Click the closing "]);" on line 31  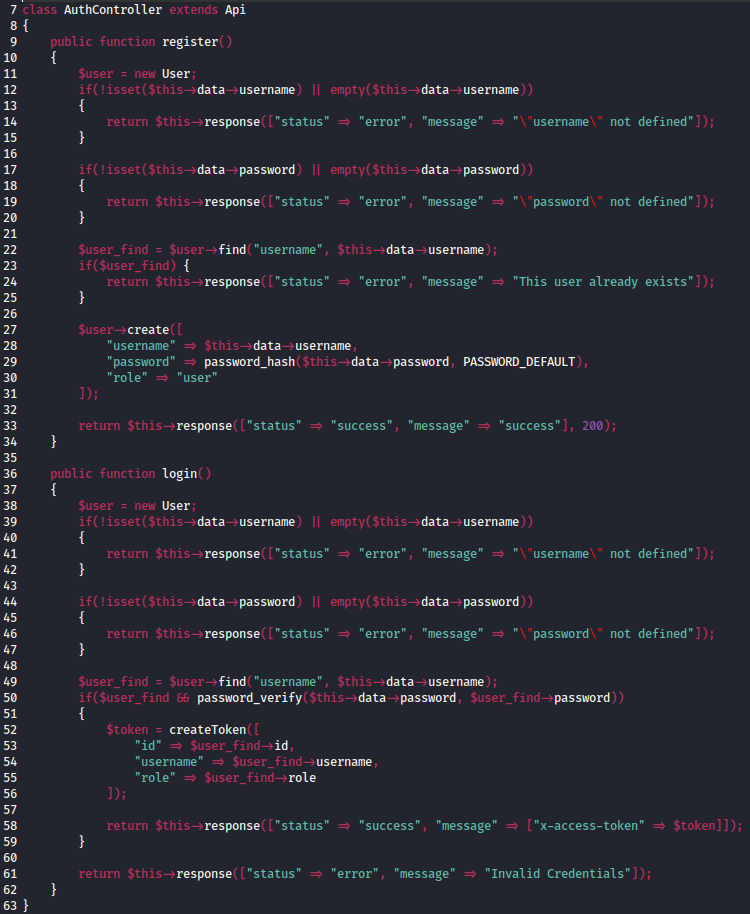[x=89, y=393]
